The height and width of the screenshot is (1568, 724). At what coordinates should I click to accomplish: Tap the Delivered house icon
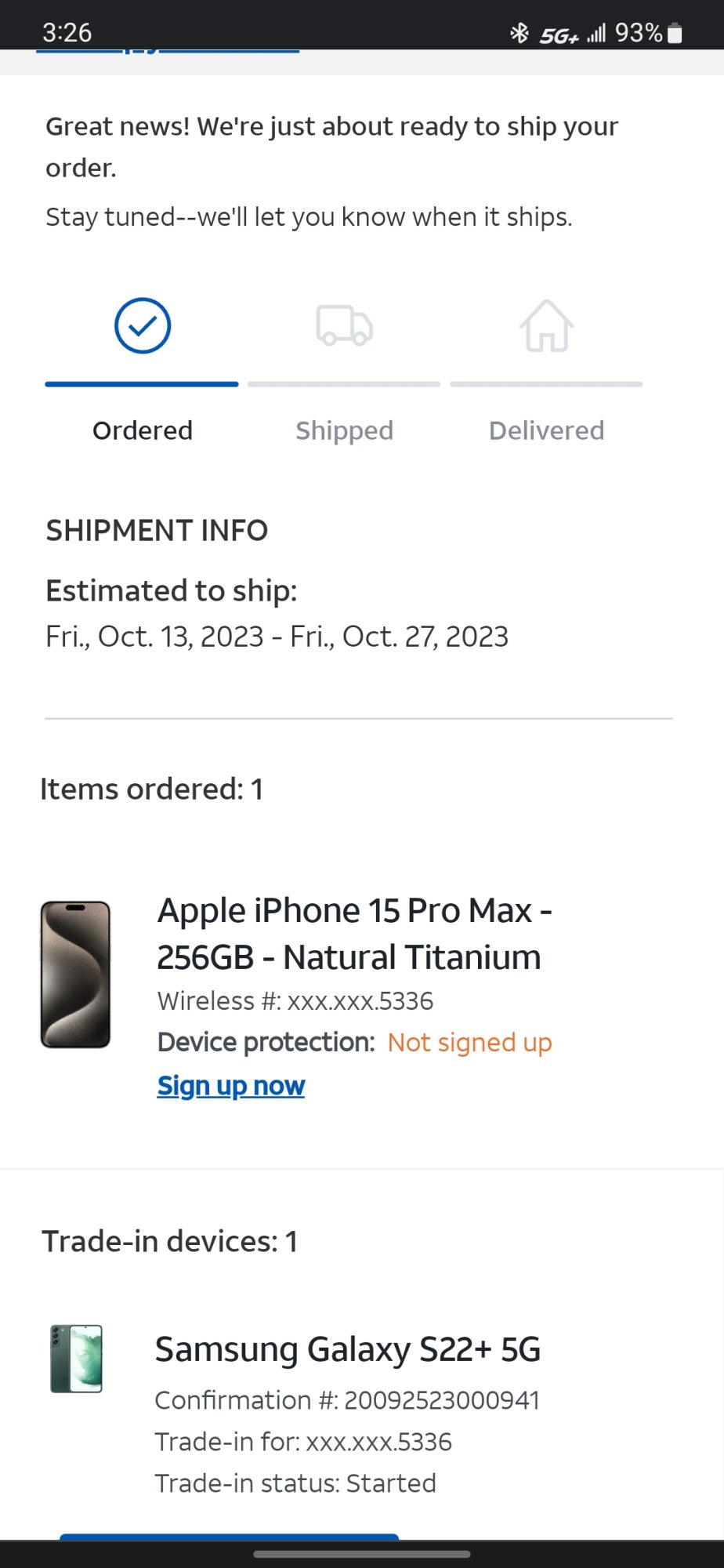pyautogui.click(x=546, y=326)
